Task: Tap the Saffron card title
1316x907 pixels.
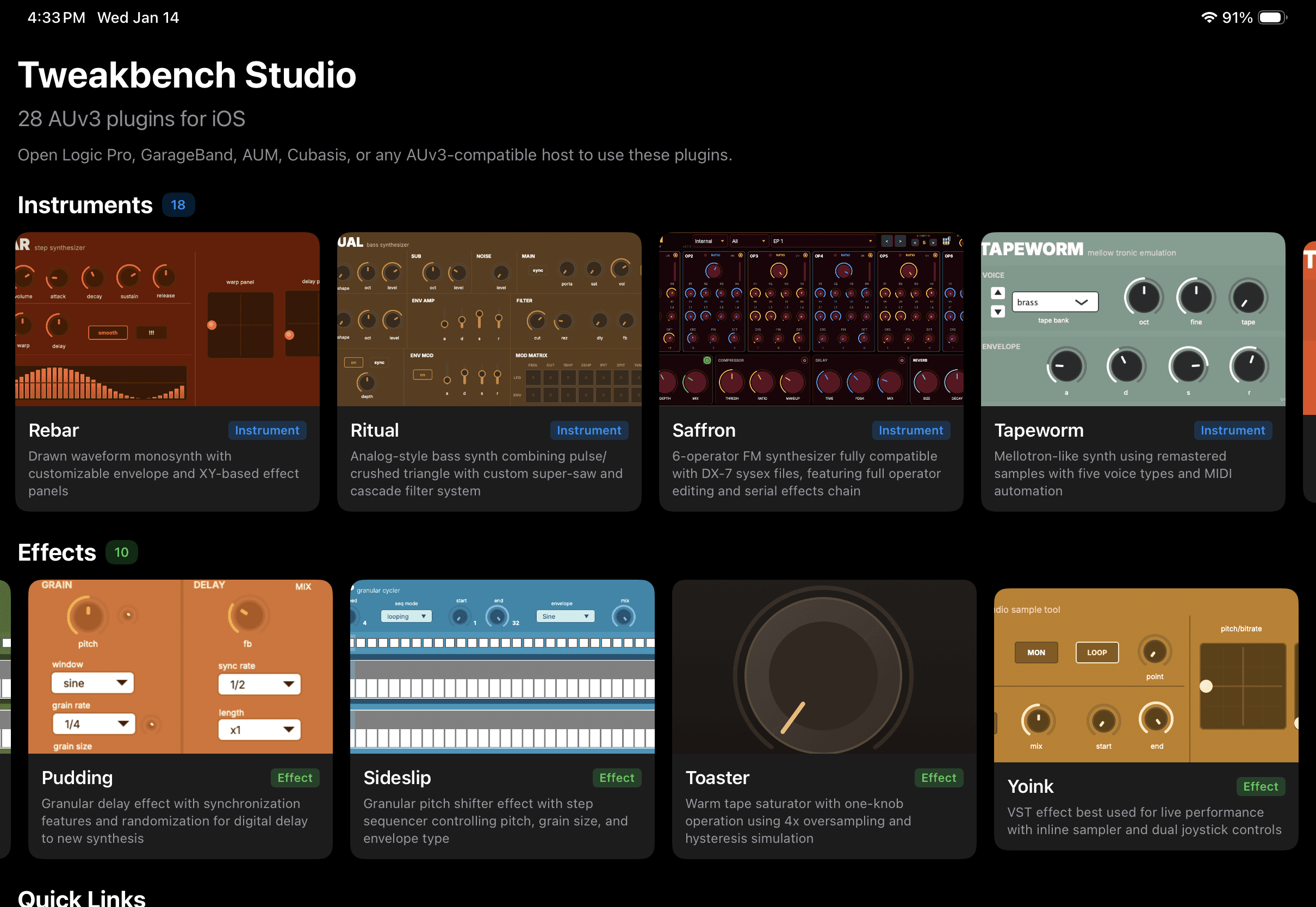Action: point(704,430)
